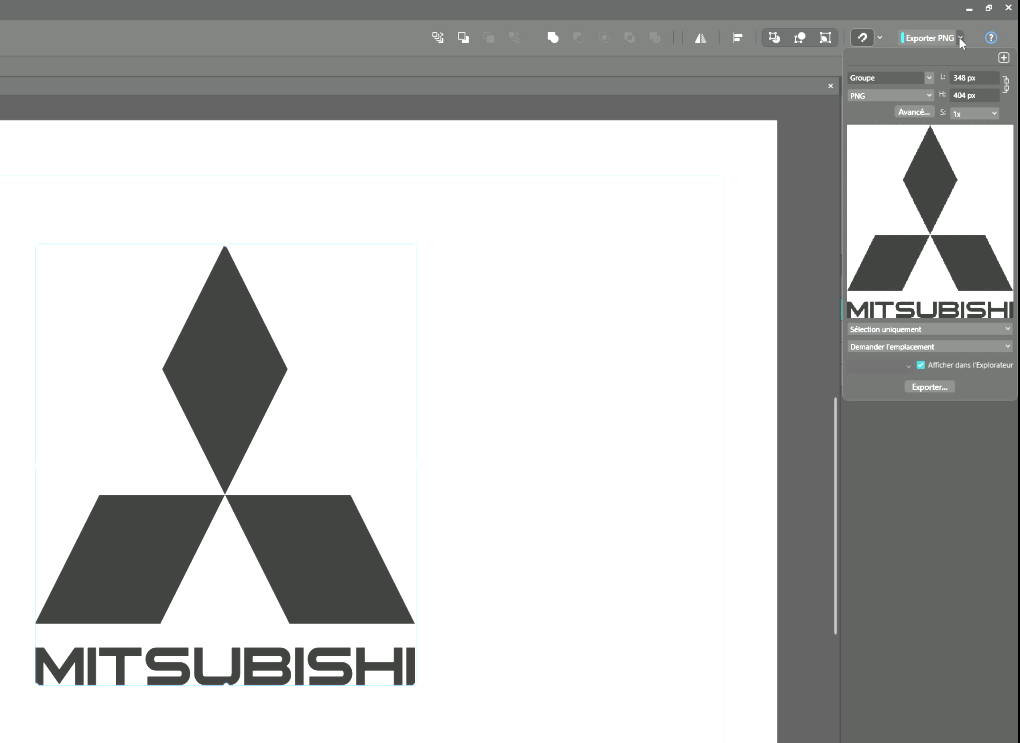Click the snapping magnet icon
Viewport: 1020px width, 743px height.
[x=862, y=38]
